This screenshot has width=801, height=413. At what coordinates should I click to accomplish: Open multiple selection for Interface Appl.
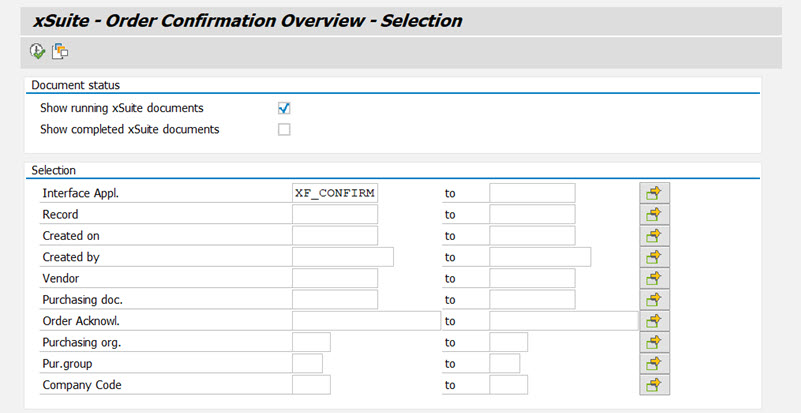[654, 193]
